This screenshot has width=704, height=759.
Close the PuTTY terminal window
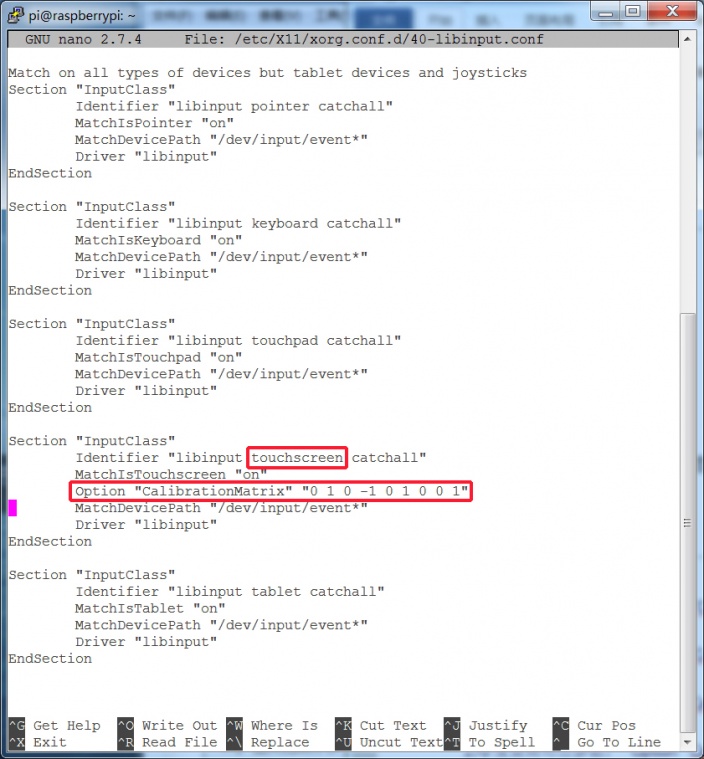tap(670, 12)
